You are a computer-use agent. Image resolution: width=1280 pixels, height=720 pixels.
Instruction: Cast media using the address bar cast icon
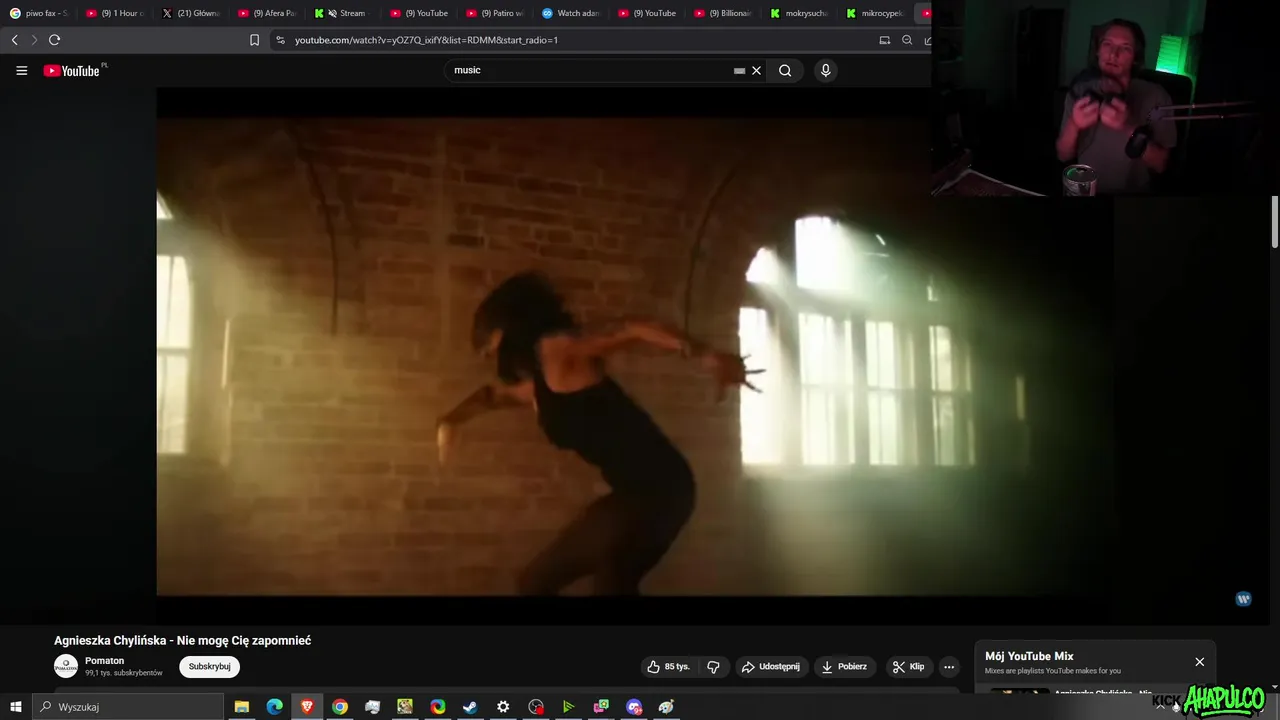click(884, 40)
